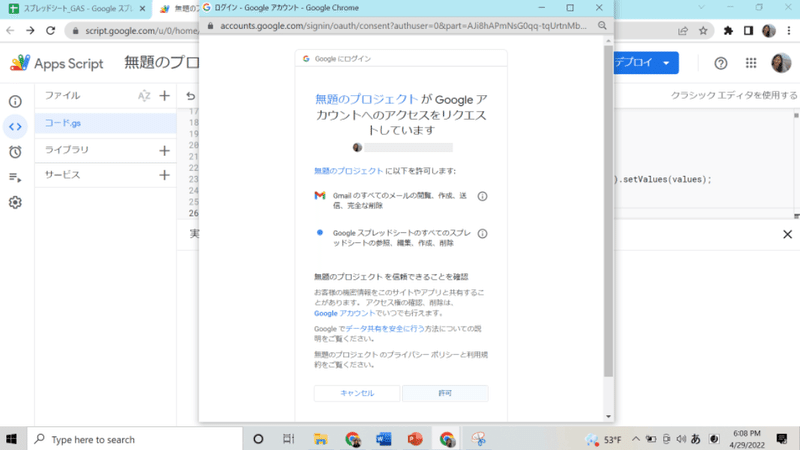The height and width of the screenshot is (450, 800).
Task: Open Chrome three-dot menu
Action: pos(789,31)
